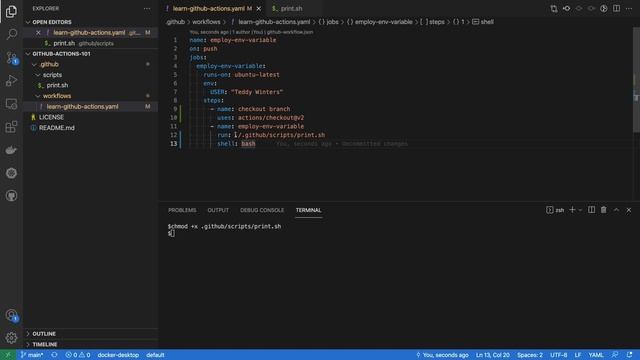Click the toggle file blame icon in editor toolbar

pos(604,9)
